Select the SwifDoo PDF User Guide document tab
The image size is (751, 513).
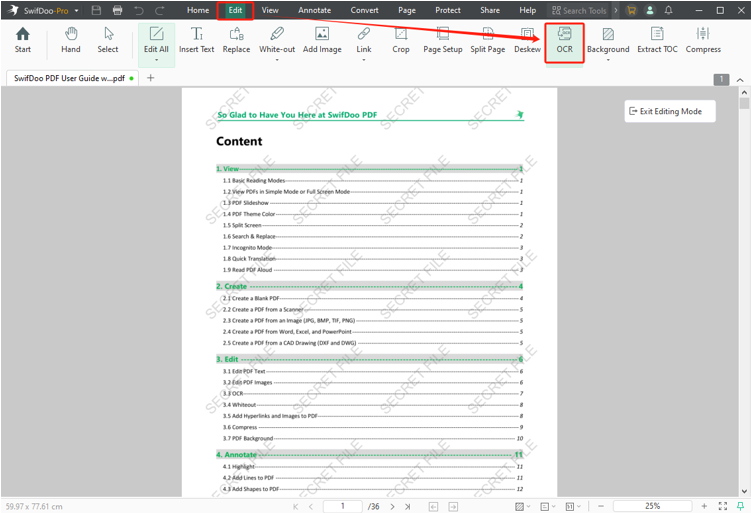(x=72, y=78)
